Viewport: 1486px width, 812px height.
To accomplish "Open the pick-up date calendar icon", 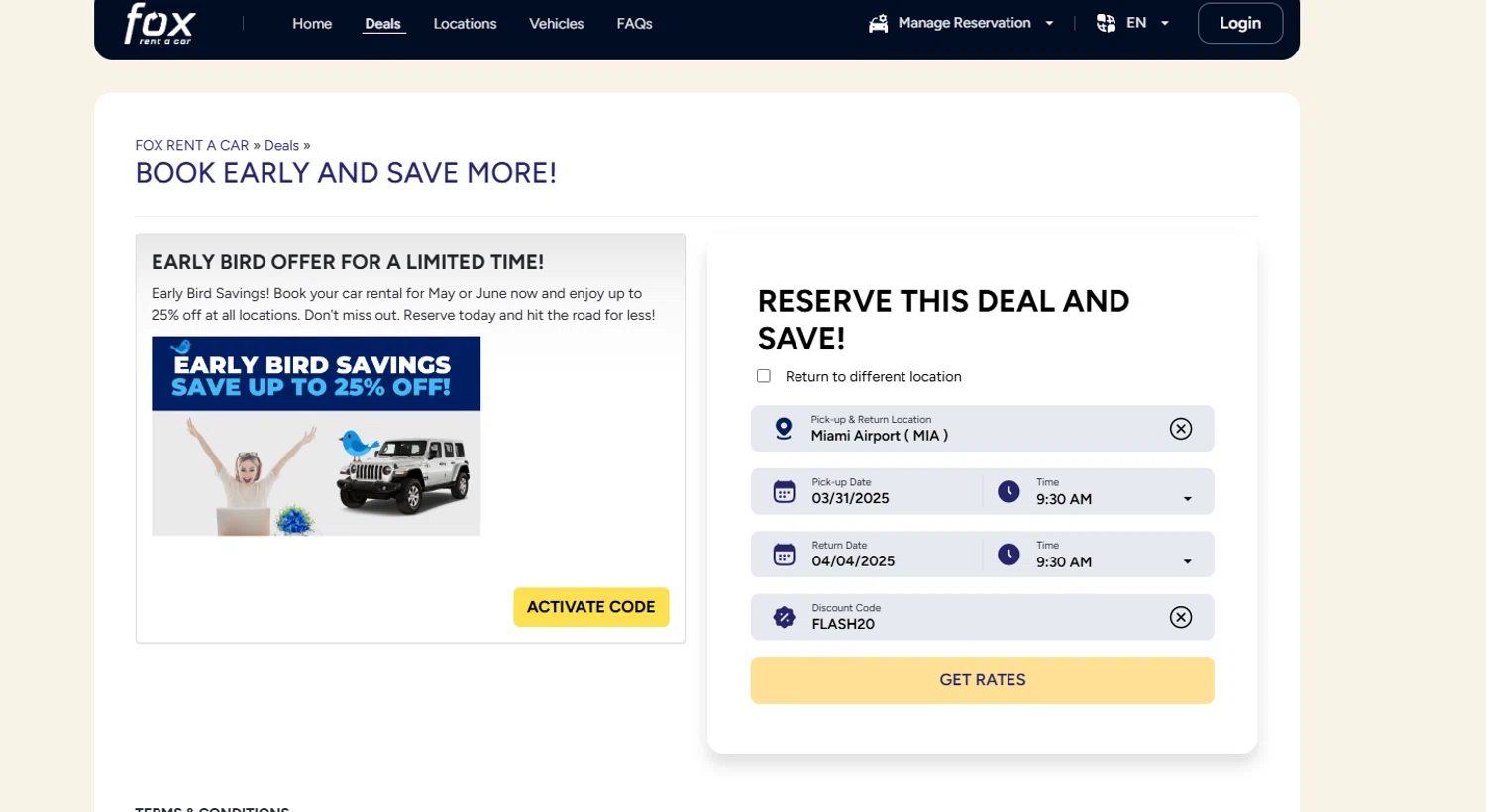I will pos(784,492).
